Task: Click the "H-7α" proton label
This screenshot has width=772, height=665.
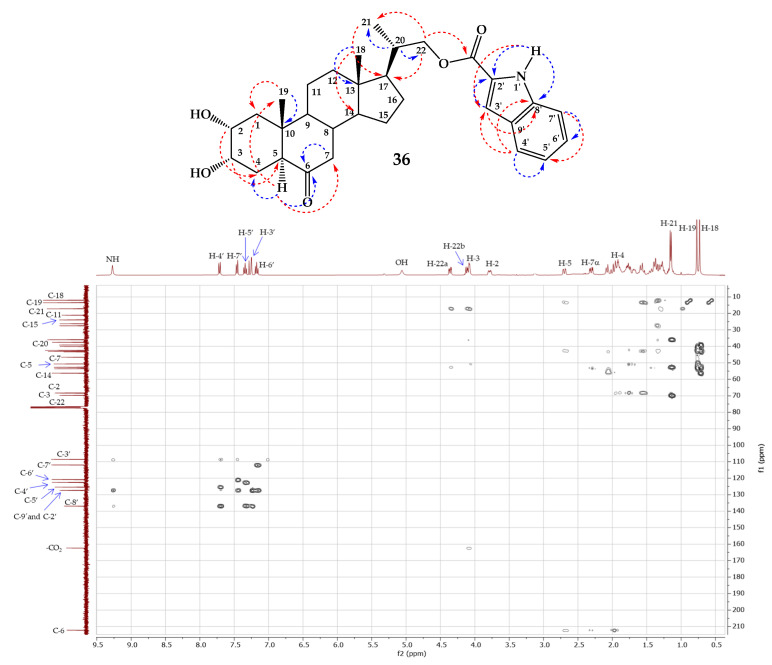Action: (x=590, y=263)
